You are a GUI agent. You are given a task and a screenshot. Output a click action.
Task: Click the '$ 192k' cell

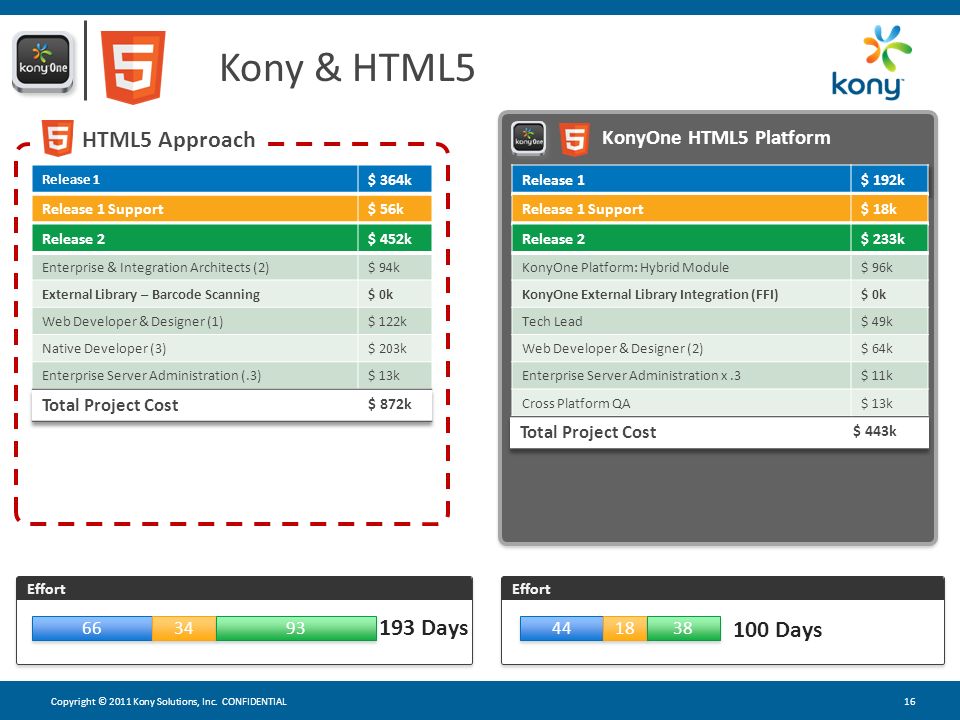point(890,179)
